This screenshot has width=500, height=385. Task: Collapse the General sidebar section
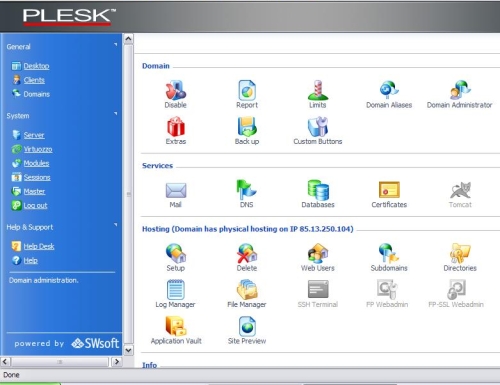116,44
